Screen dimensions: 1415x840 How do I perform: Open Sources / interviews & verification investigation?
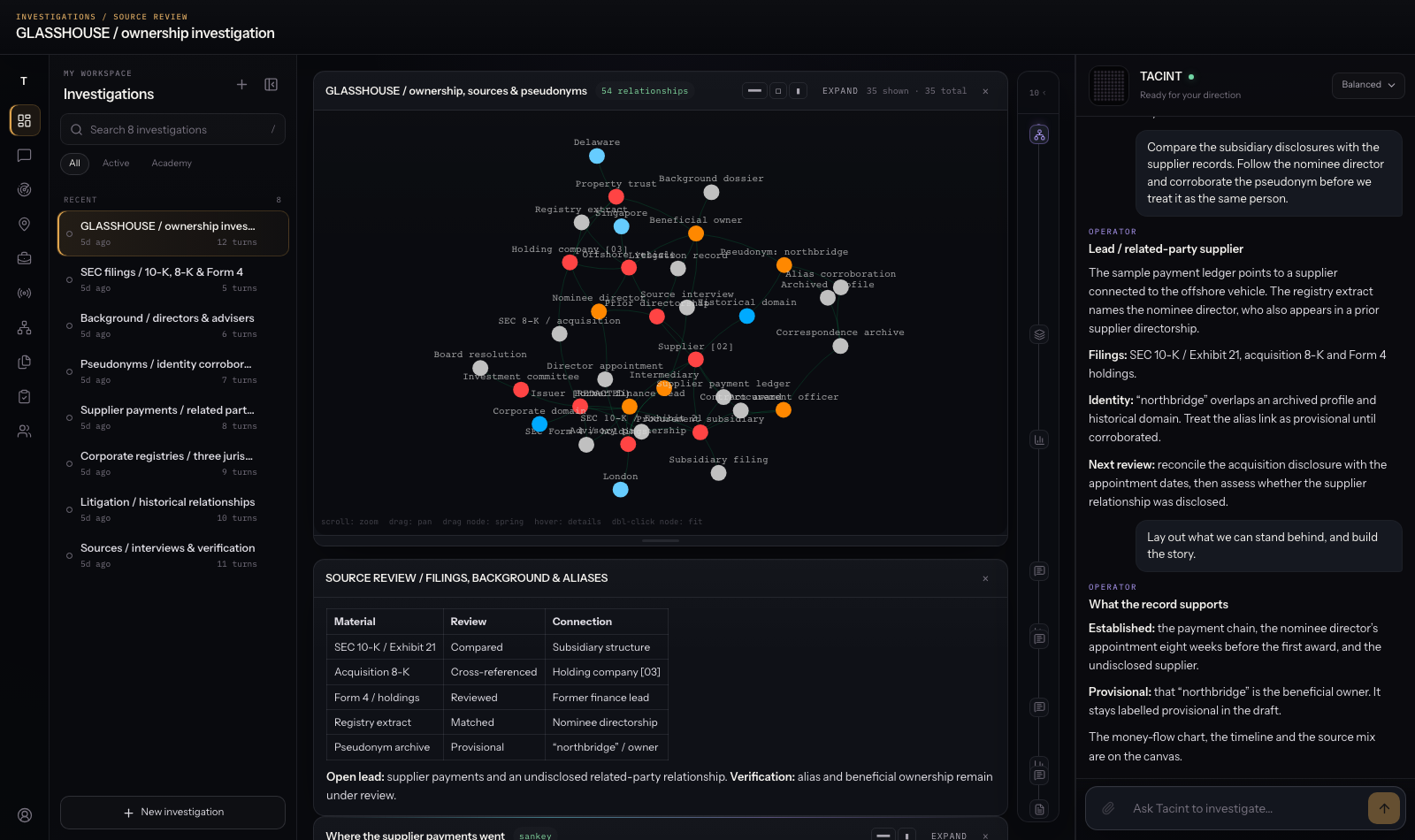tap(172, 555)
